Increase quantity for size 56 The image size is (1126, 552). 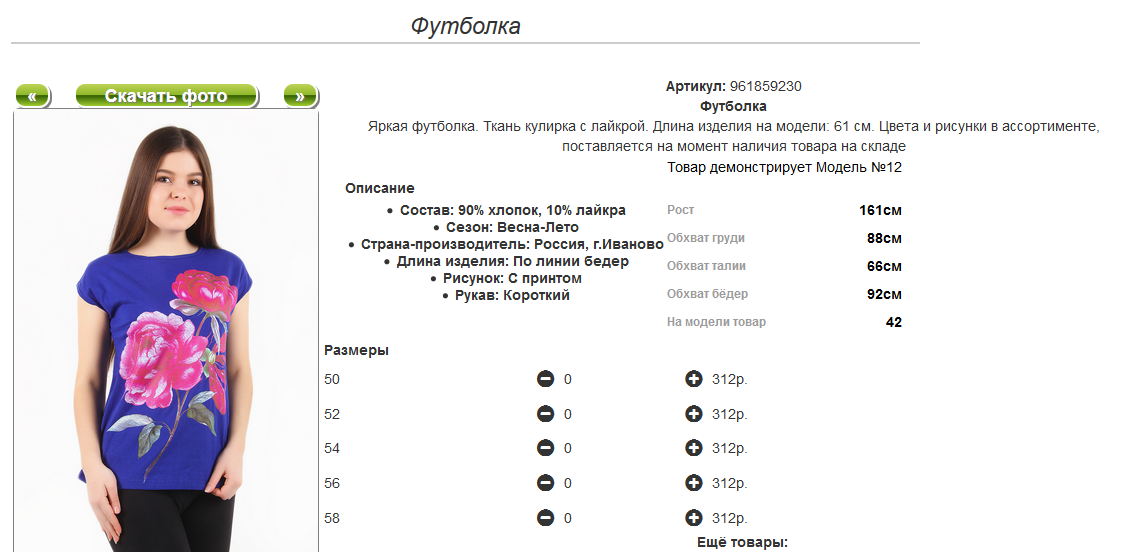point(693,483)
